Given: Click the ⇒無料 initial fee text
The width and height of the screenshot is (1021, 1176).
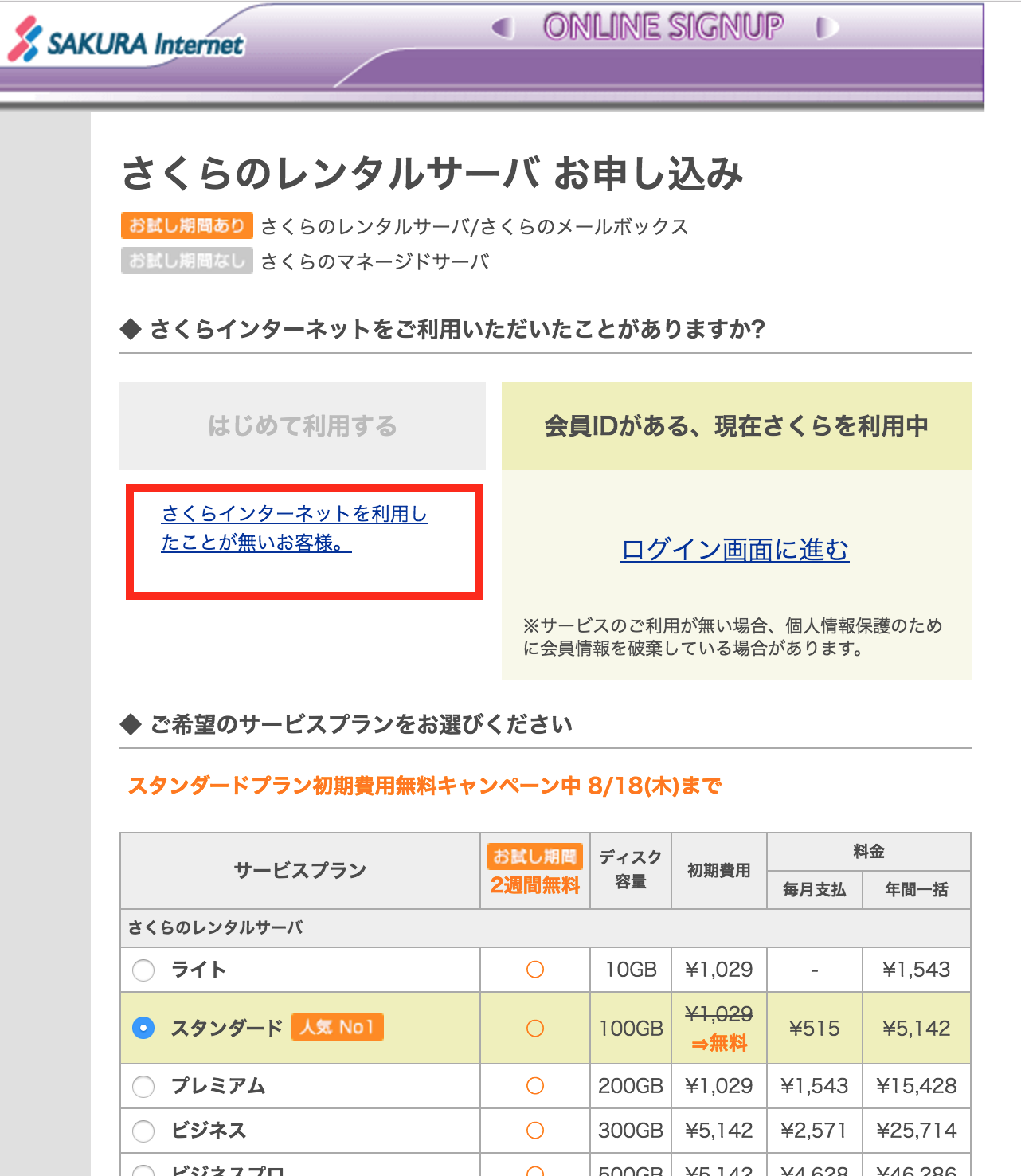Looking at the screenshot, I should tap(719, 1044).
